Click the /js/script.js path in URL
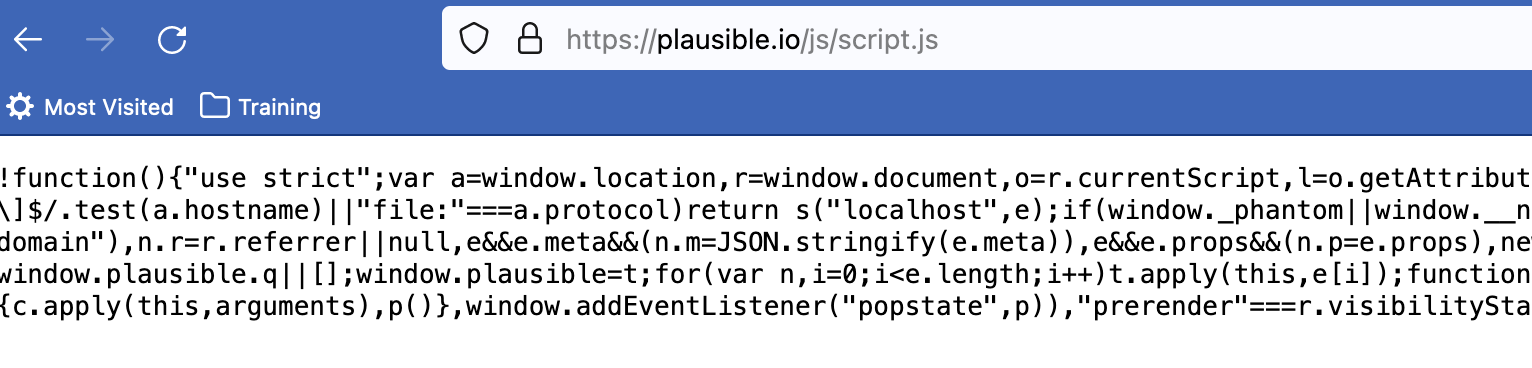 (869, 40)
